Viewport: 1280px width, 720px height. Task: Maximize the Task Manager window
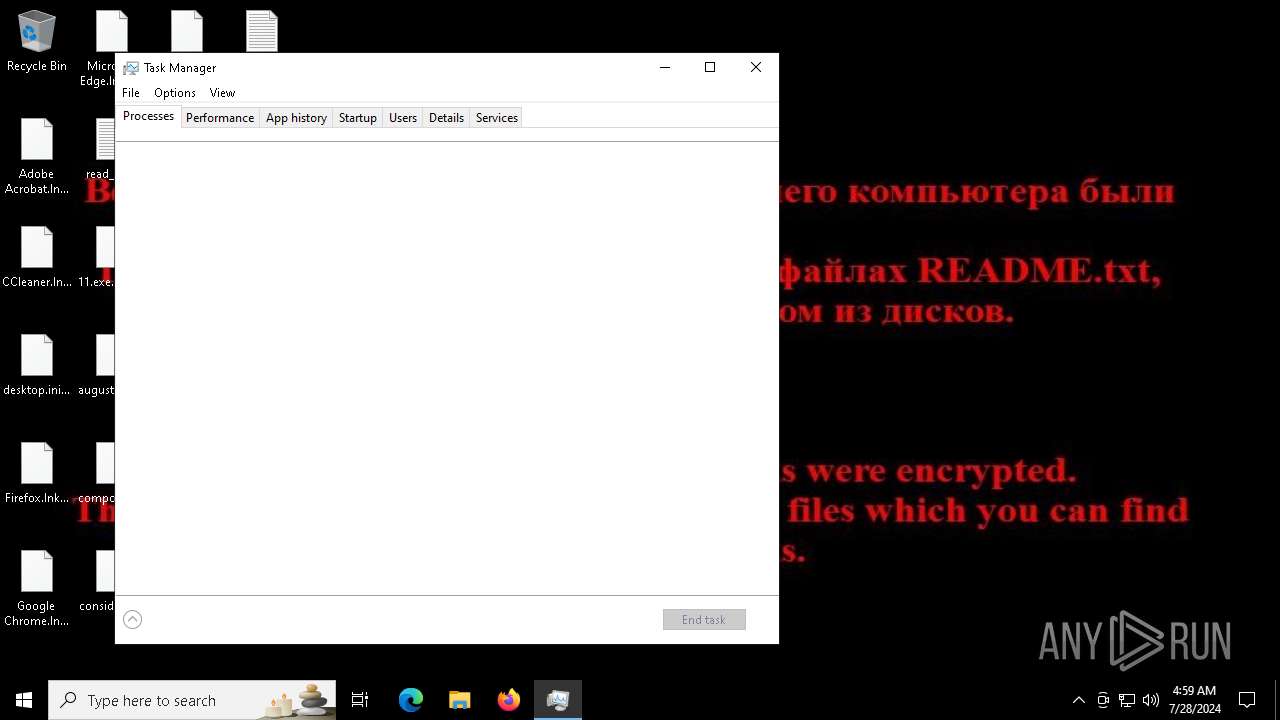[x=710, y=67]
